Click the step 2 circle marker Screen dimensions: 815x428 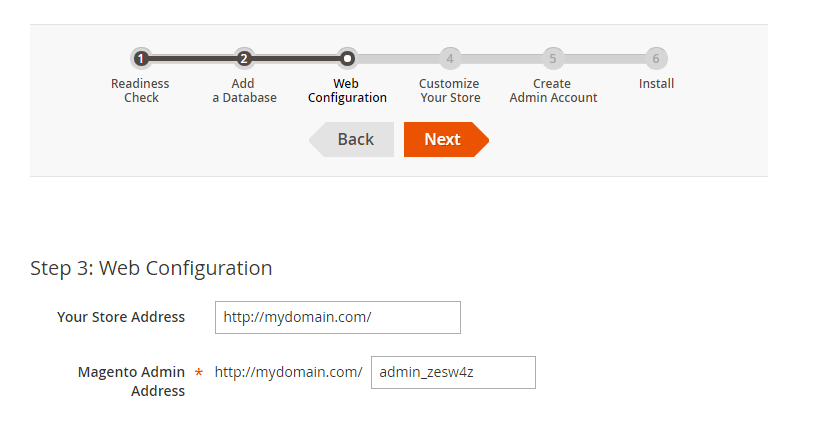(244, 58)
